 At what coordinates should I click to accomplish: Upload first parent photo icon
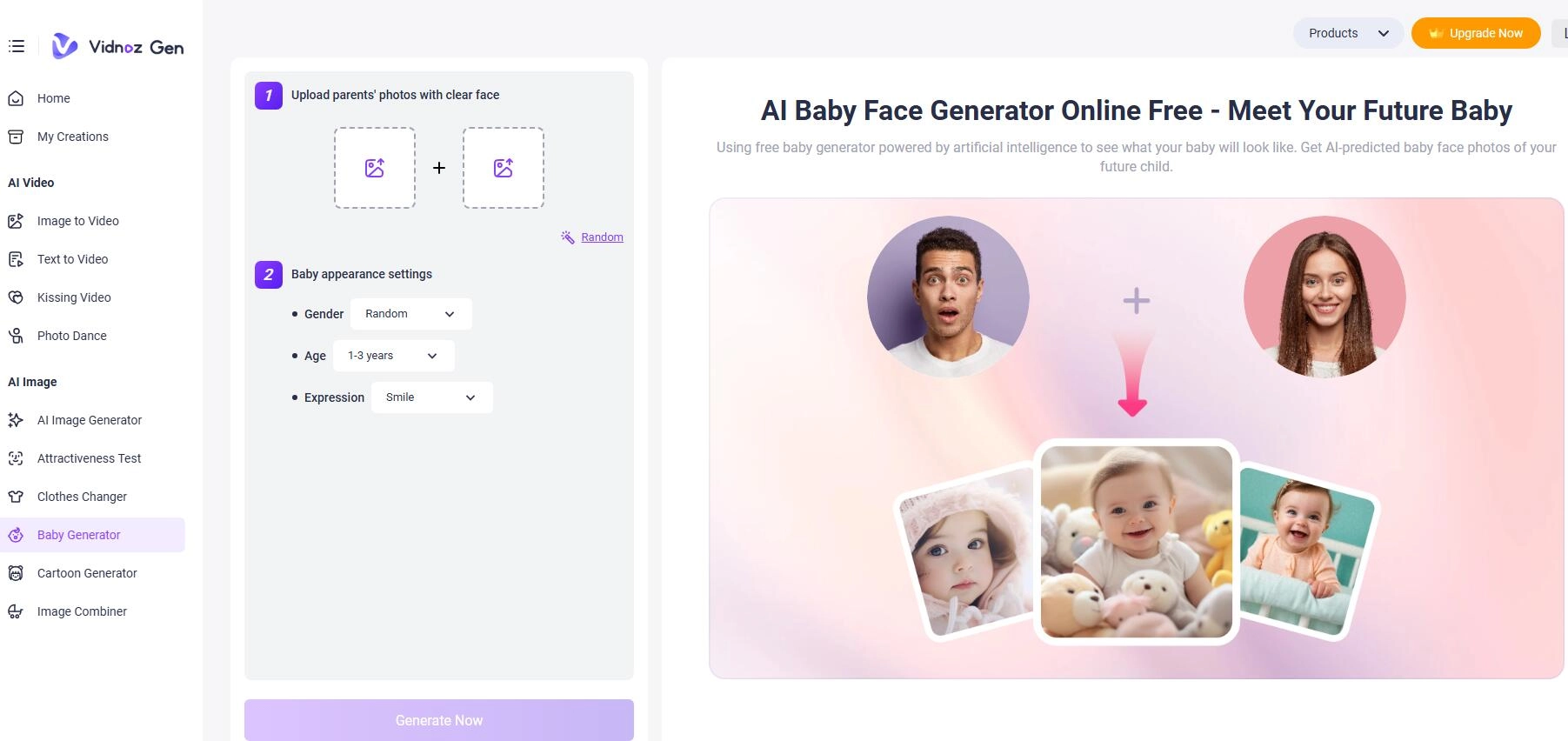click(375, 168)
